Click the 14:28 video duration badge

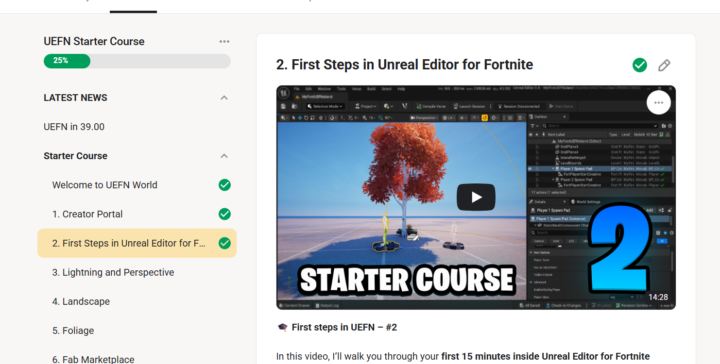[658, 297]
